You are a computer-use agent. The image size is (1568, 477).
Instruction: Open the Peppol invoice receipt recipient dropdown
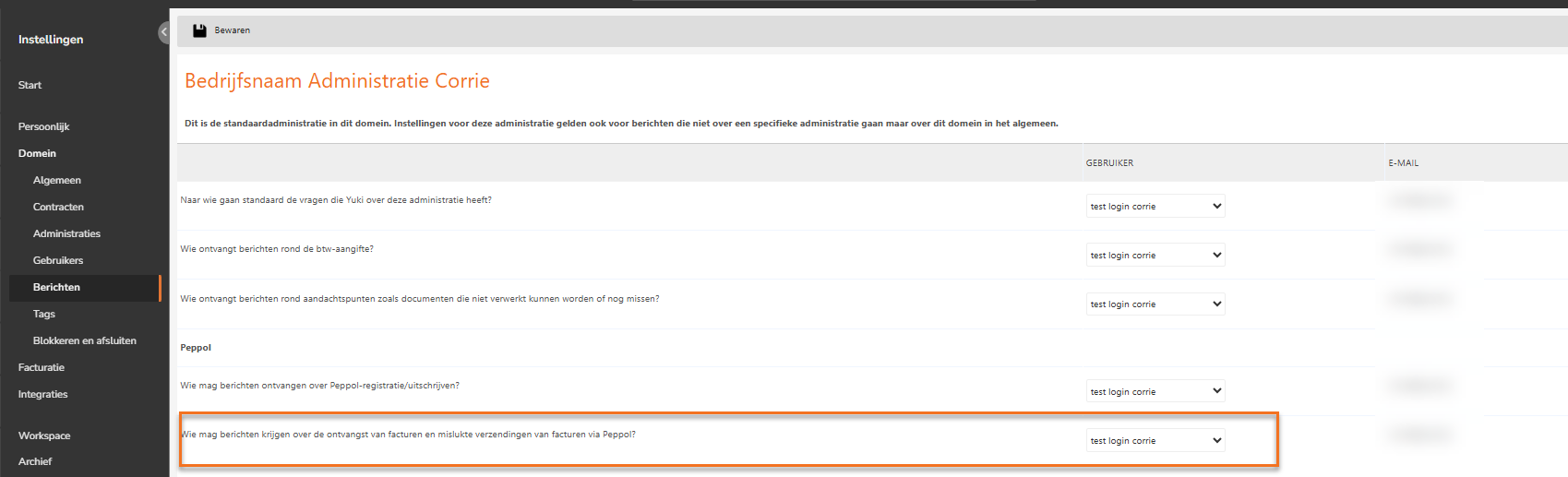(x=1155, y=440)
